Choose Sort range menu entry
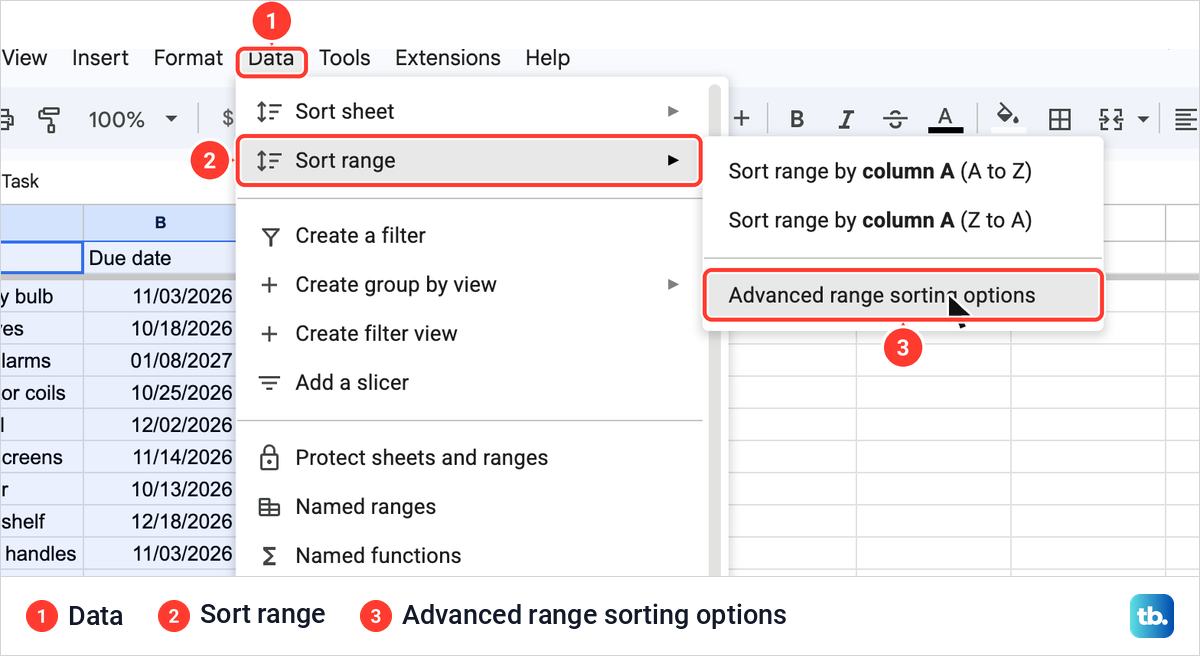The width and height of the screenshot is (1200, 656). (468, 160)
